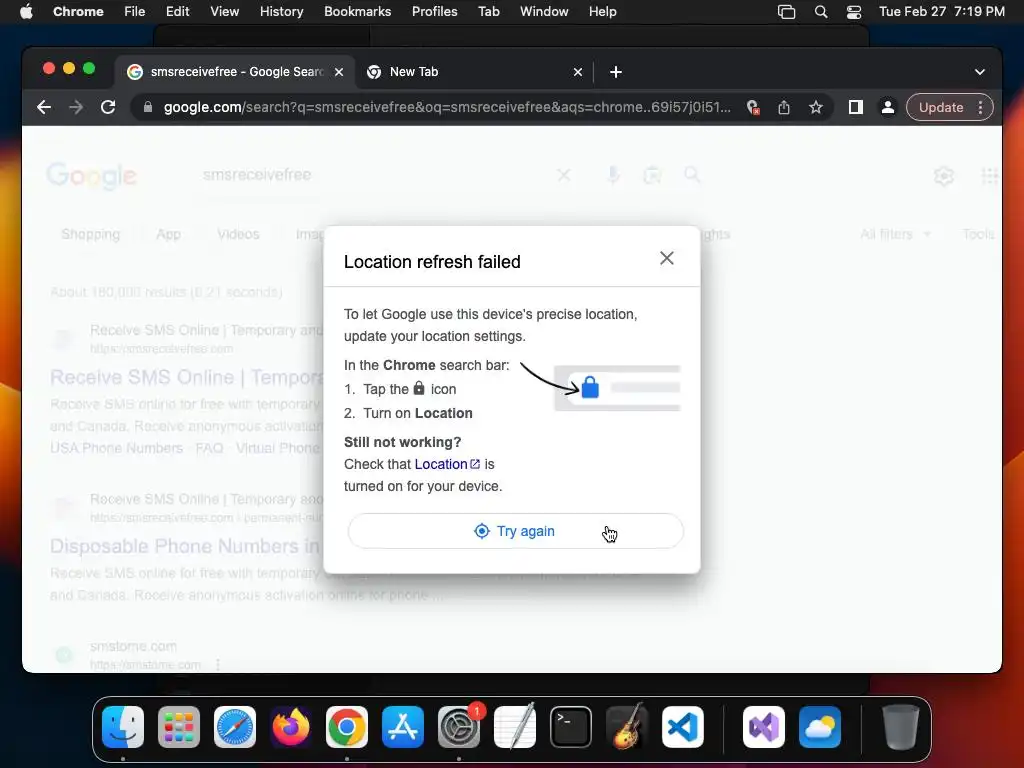This screenshot has height=768, width=1024.
Task: Open Visual Studio from the Dock
Action: 763,727
